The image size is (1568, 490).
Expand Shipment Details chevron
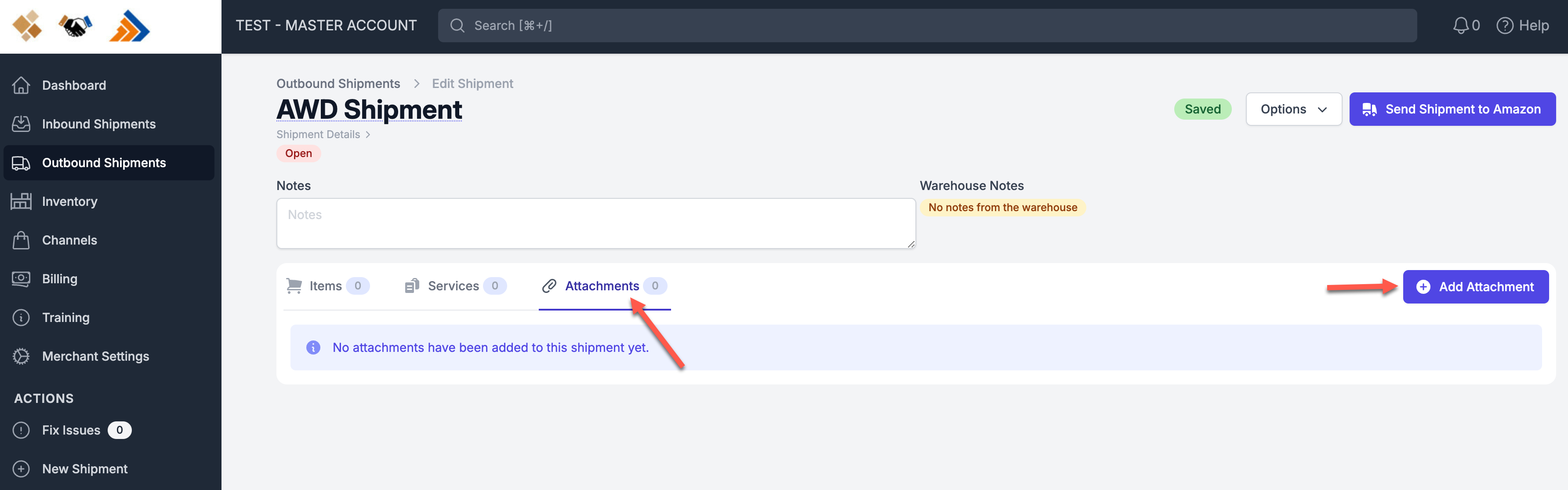pos(368,135)
